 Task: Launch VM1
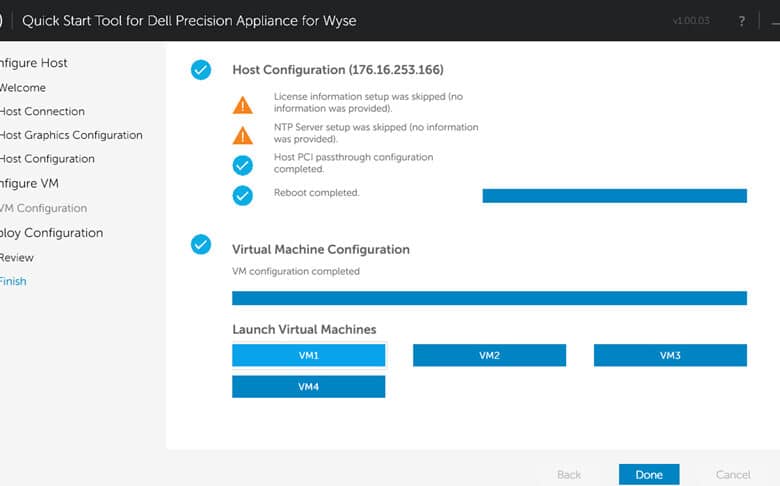click(x=308, y=355)
